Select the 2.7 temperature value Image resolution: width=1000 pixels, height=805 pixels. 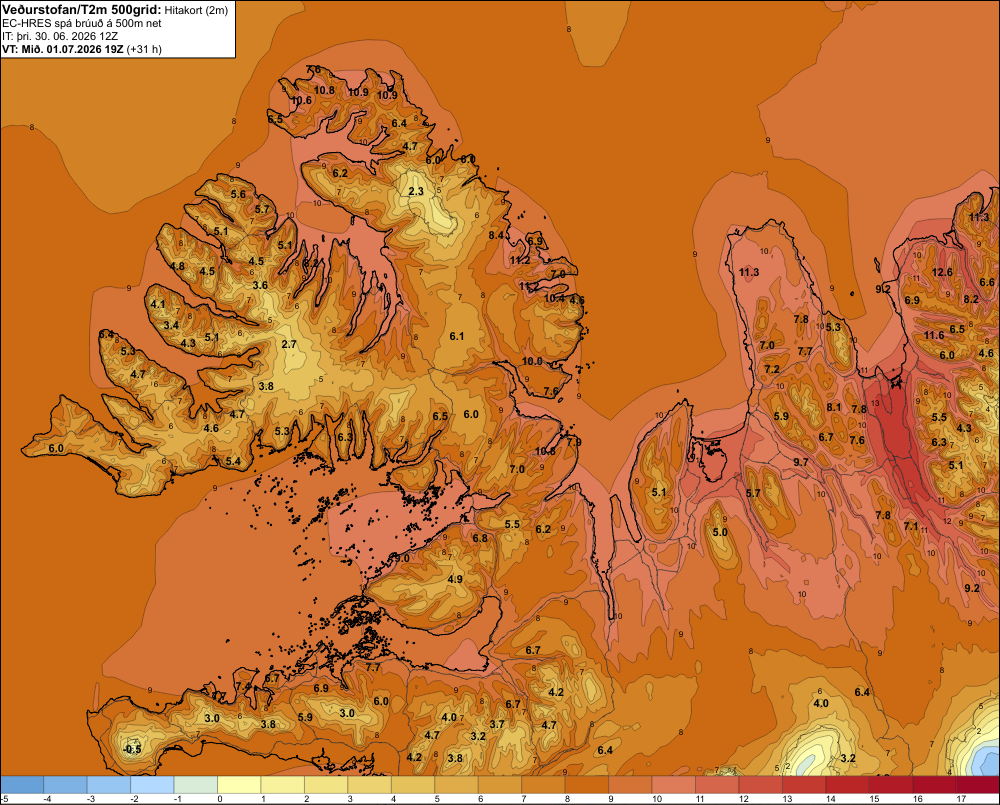(x=289, y=344)
